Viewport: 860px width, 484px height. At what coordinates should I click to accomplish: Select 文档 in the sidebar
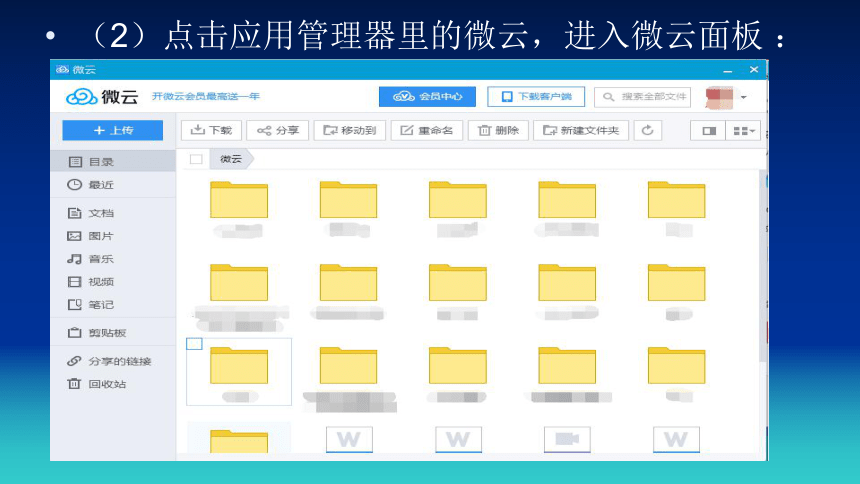click(113, 213)
